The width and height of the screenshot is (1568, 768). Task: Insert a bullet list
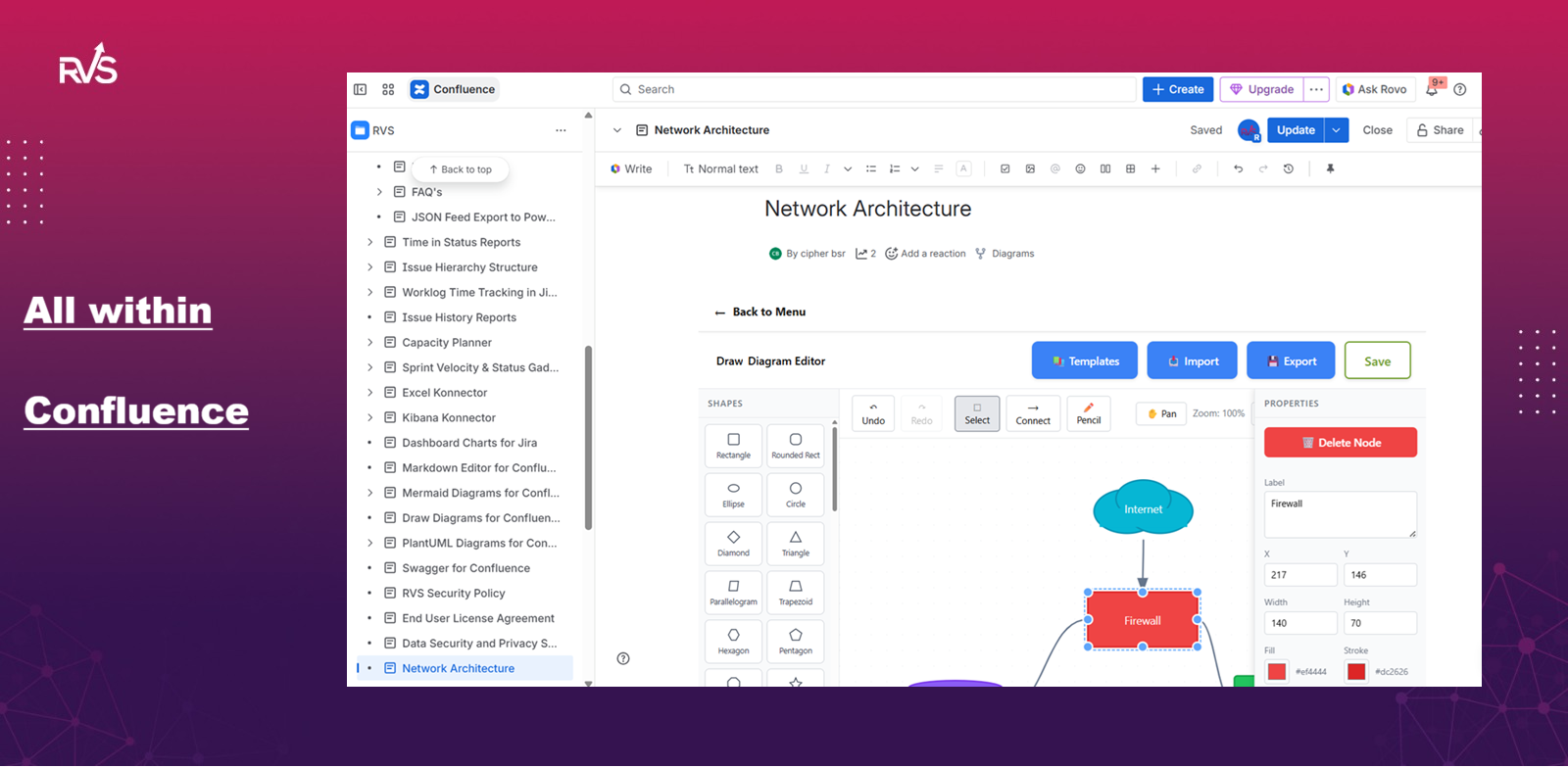click(x=871, y=168)
